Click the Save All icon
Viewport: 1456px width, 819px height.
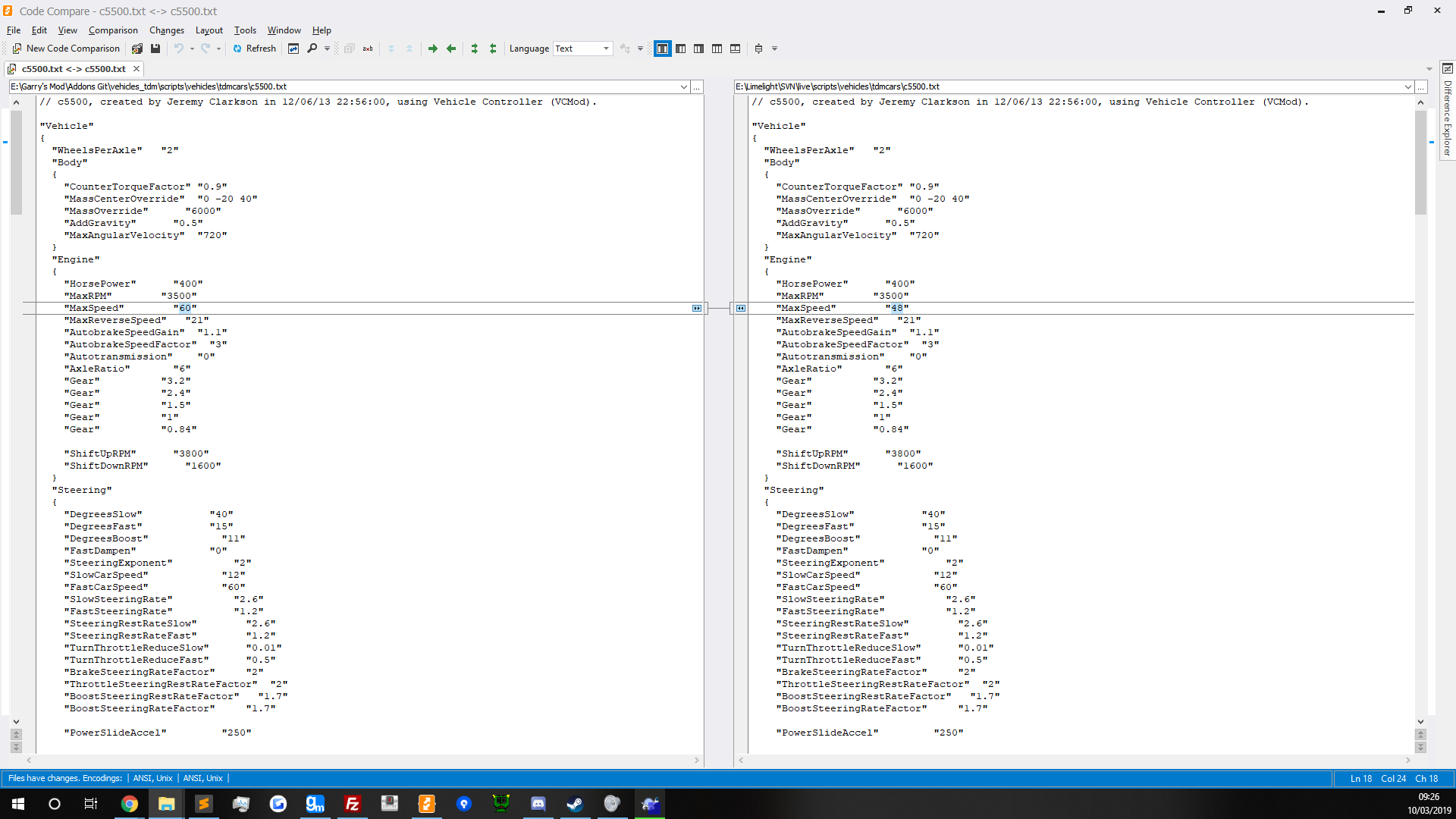(x=137, y=49)
